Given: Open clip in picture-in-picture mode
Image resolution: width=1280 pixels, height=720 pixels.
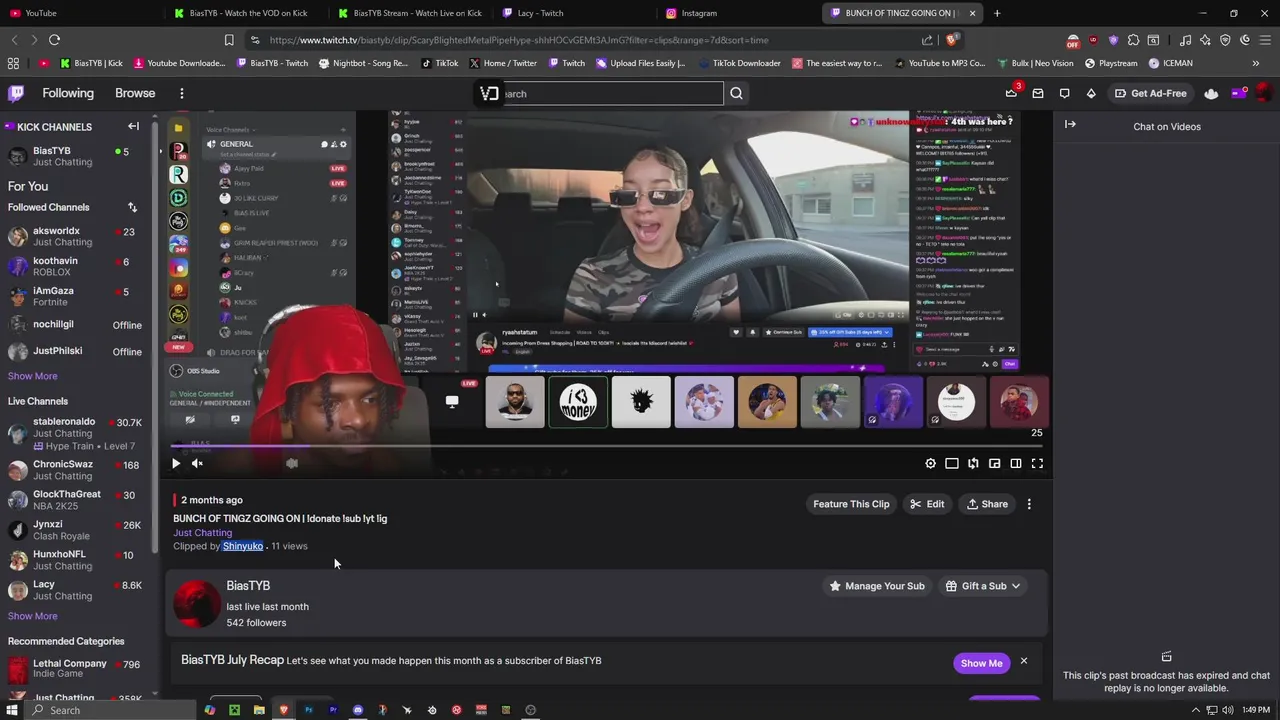Looking at the screenshot, I should tap(994, 463).
